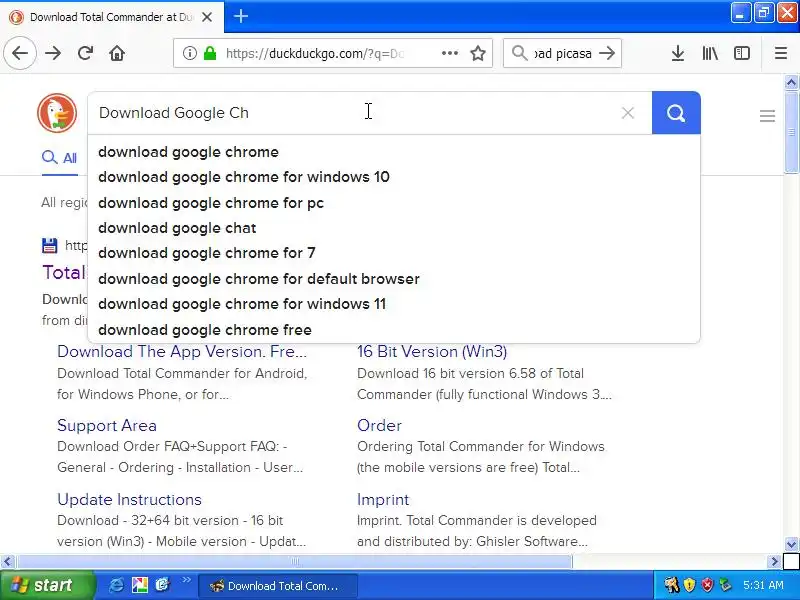Viewport: 800px width, 600px height.
Task: Launch Internet Explorer from quick launch
Action: point(116,585)
